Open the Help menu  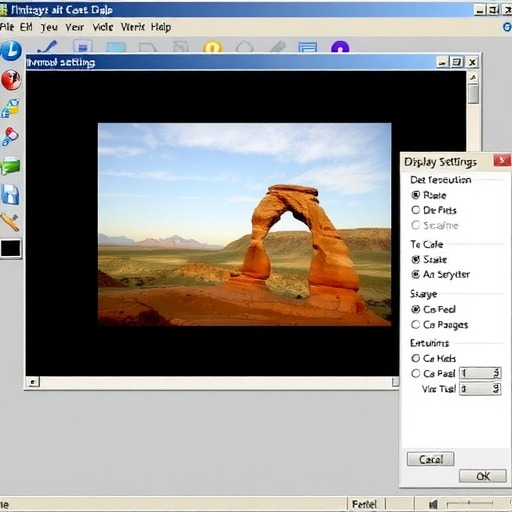point(161,27)
